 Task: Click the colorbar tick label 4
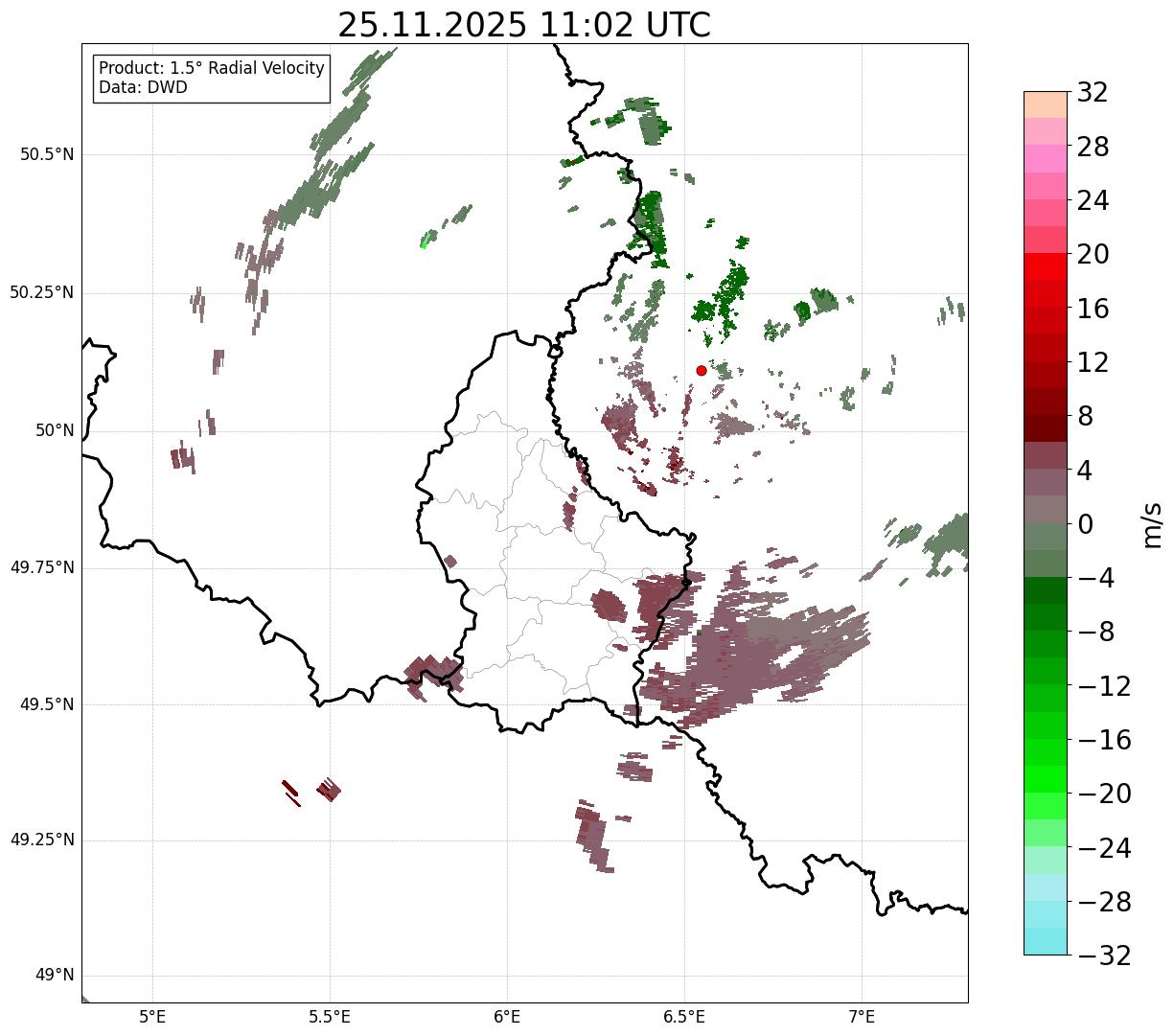click(1085, 471)
